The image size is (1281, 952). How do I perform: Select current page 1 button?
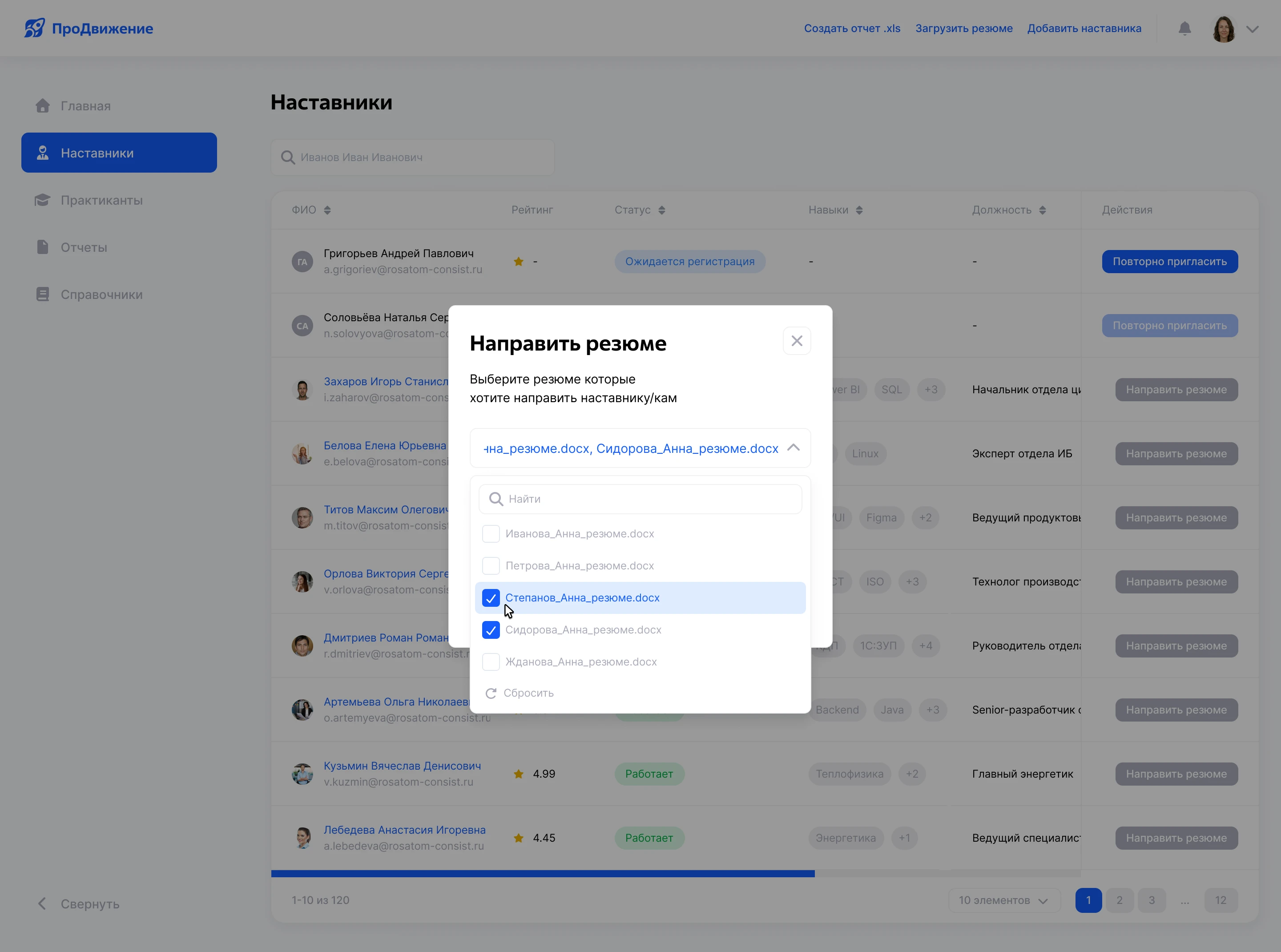coord(1088,900)
